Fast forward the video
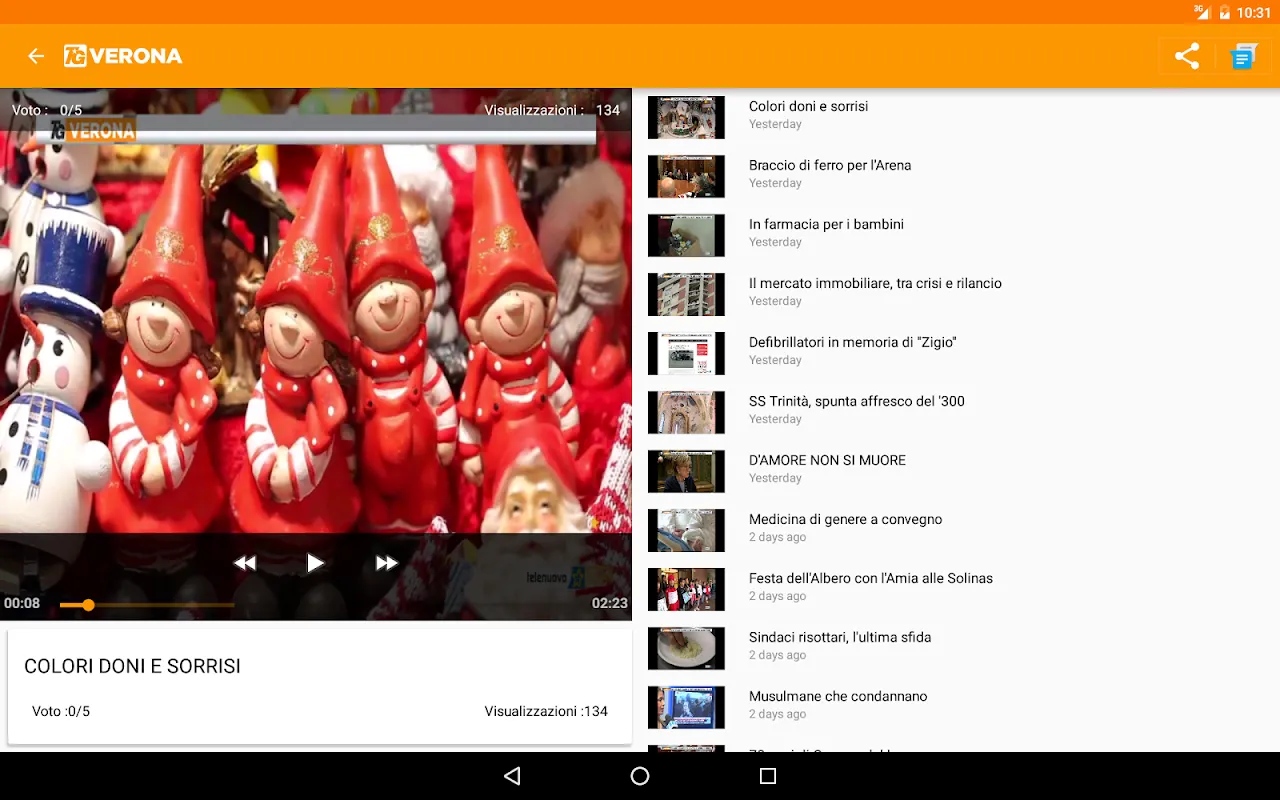The width and height of the screenshot is (1280, 800). [386, 563]
